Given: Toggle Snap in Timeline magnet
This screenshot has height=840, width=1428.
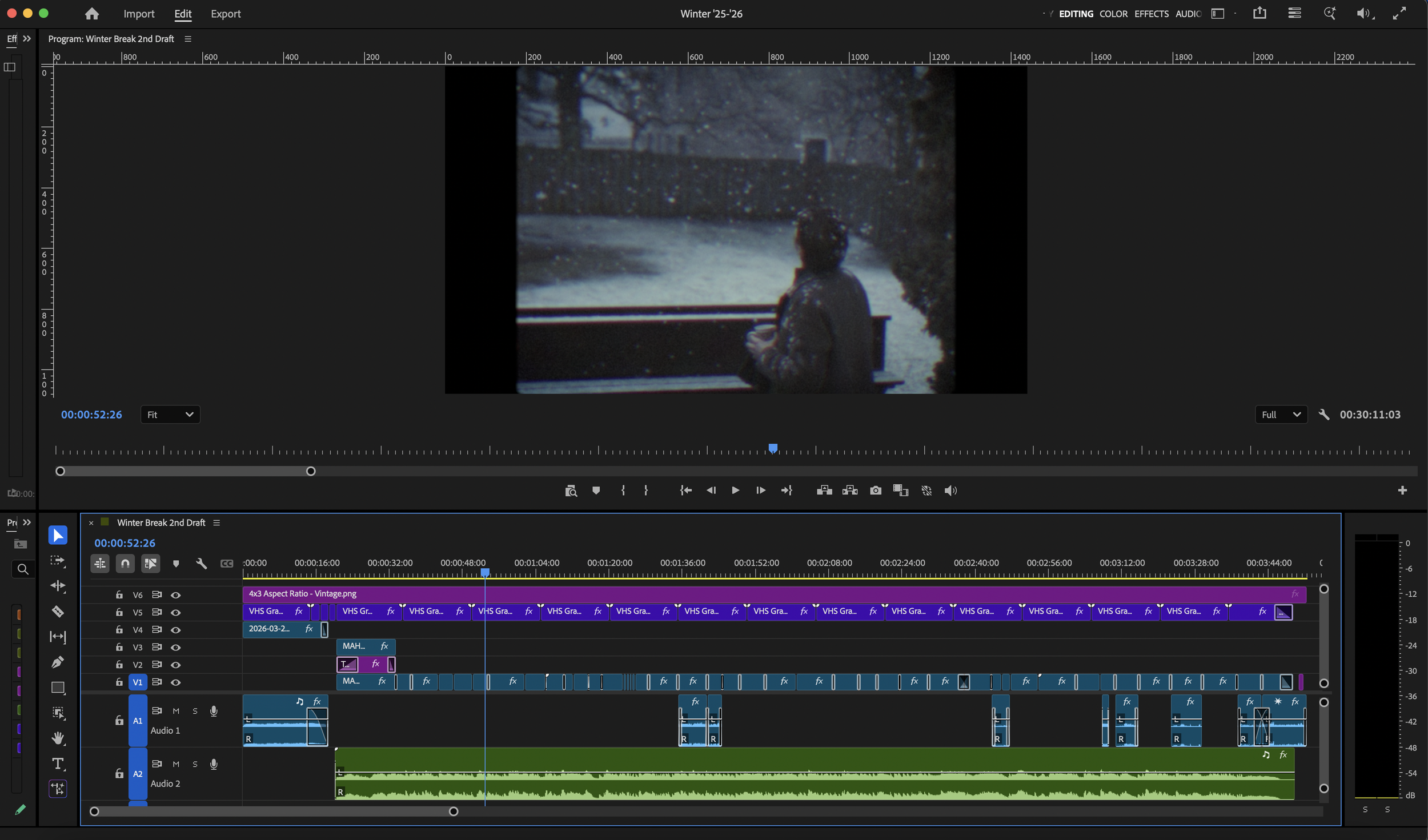Looking at the screenshot, I should tap(125, 564).
